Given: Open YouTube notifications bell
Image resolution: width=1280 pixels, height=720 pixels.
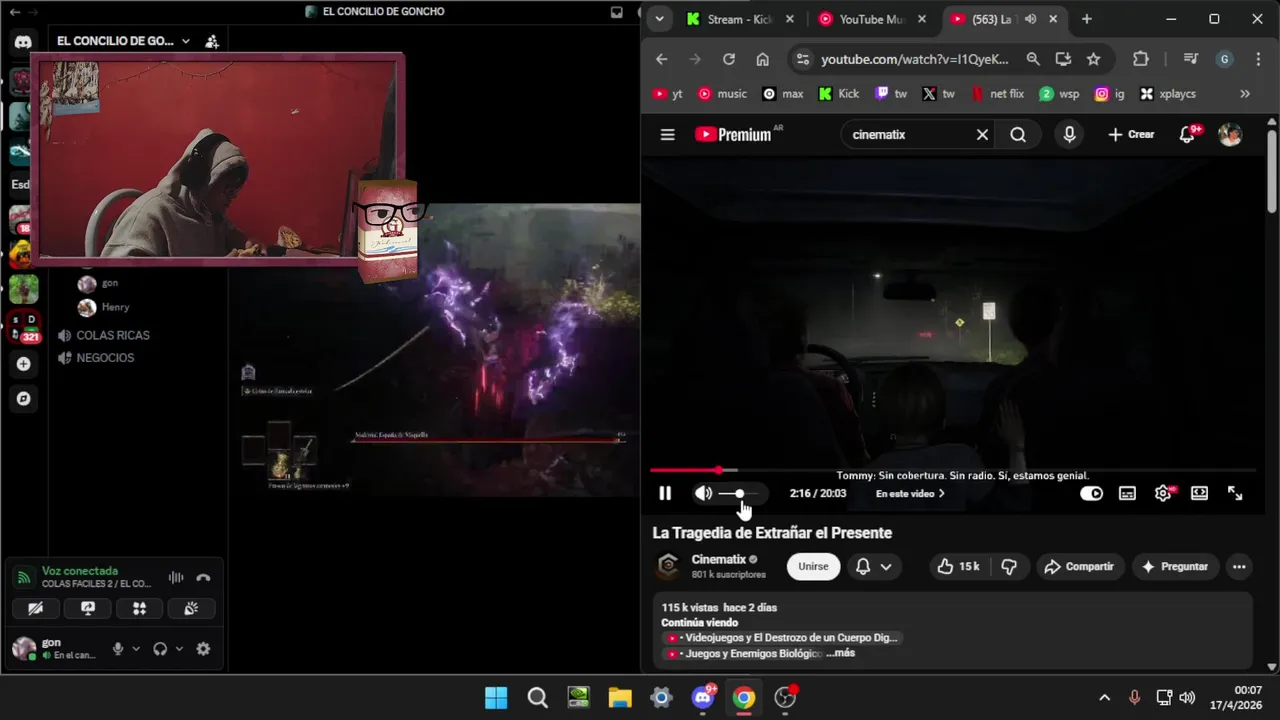Looking at the screenshot, I should pos(1188,134).
